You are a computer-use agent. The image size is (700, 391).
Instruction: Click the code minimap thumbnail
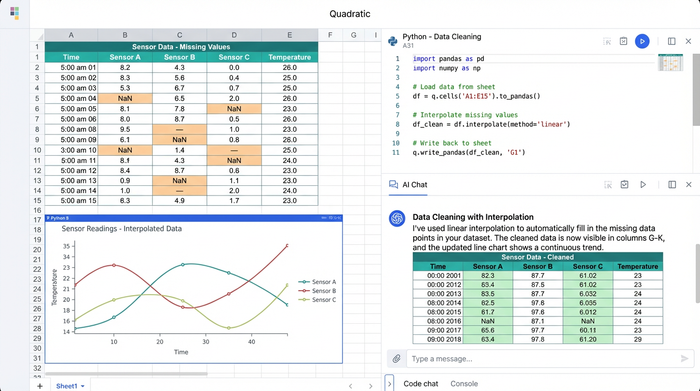pos(671,62)
